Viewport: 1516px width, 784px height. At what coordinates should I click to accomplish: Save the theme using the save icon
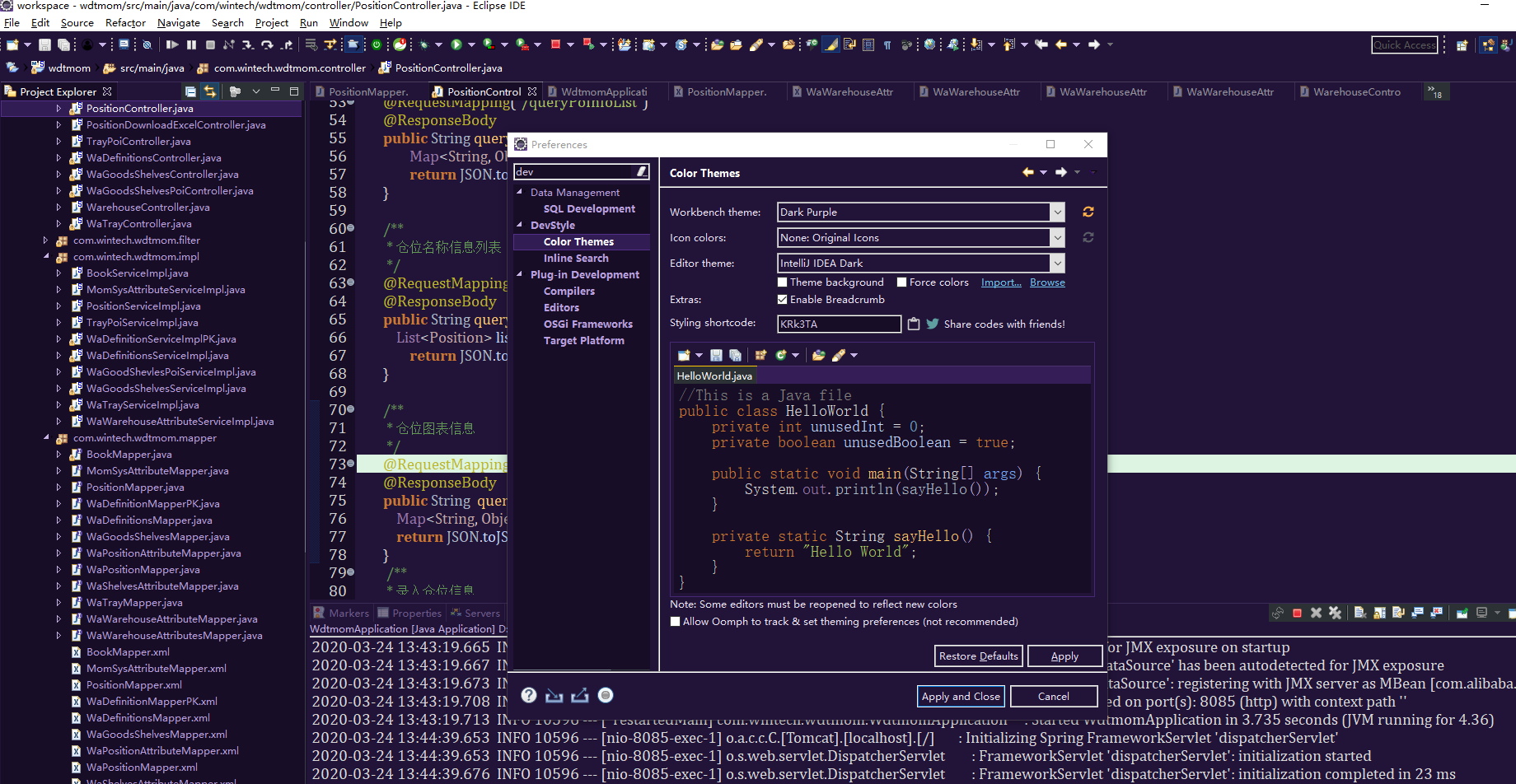click(715, 354)
